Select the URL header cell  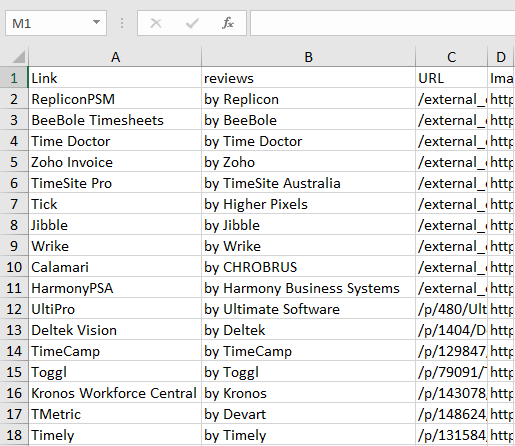click(451, 78)
